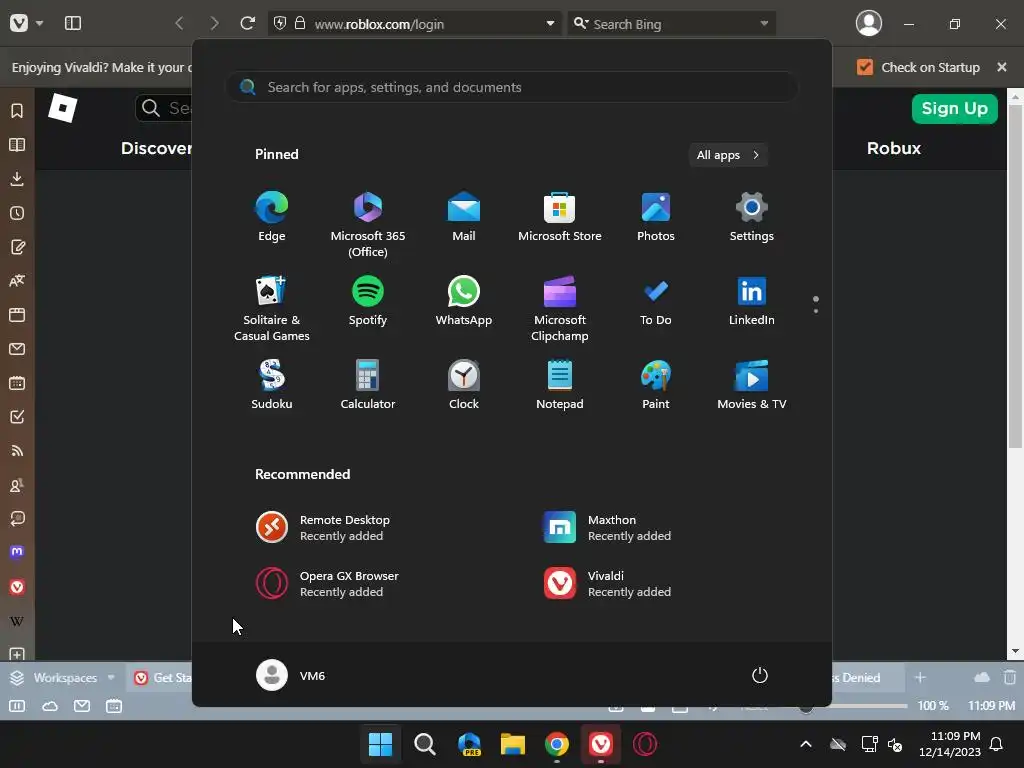Open the Calculator app
Screen dimensions: 1024x768
point(368,385)
